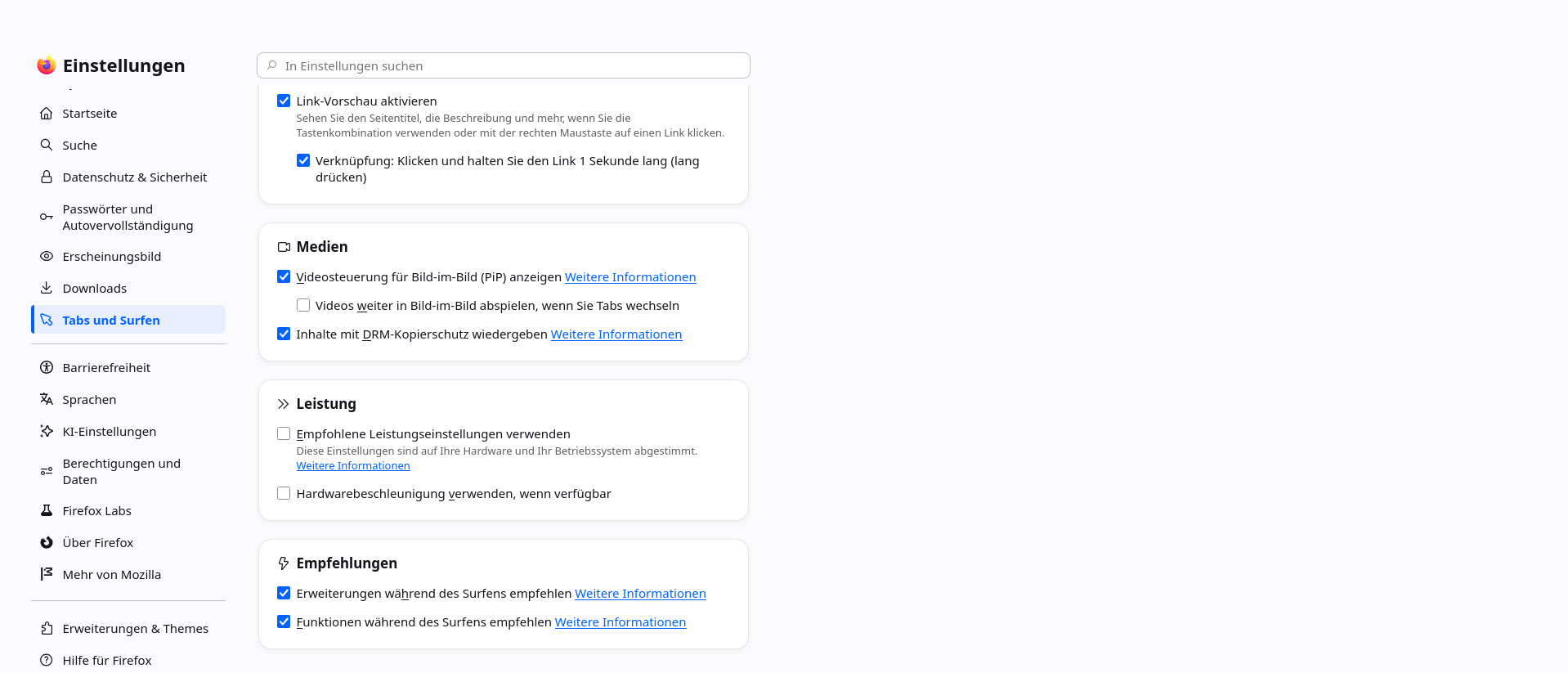
Task: Uncheck Funktionen während des Surfens empfehlen
Action: point(284,622)
